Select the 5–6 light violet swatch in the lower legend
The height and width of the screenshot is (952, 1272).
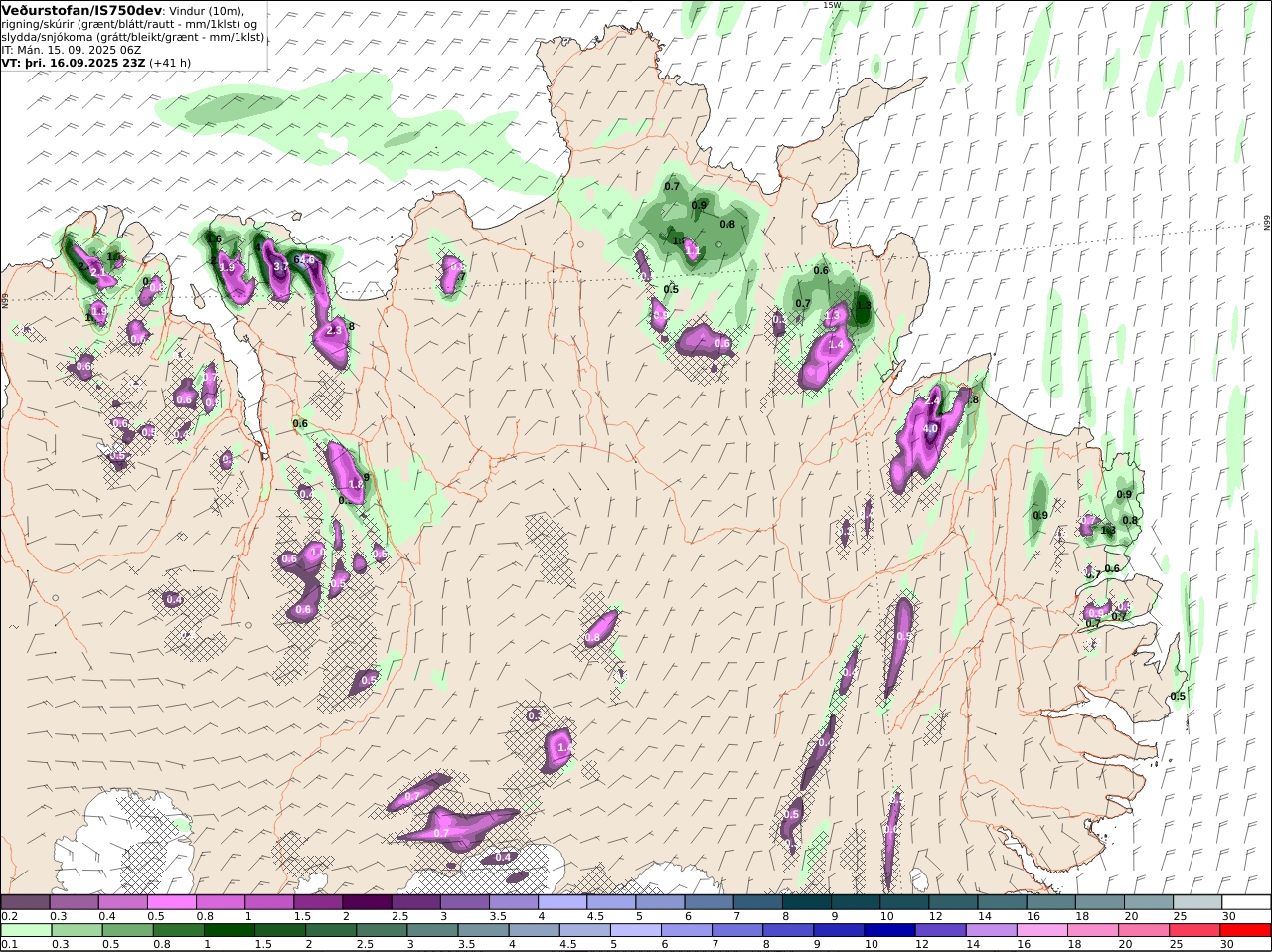click(636, 930)
